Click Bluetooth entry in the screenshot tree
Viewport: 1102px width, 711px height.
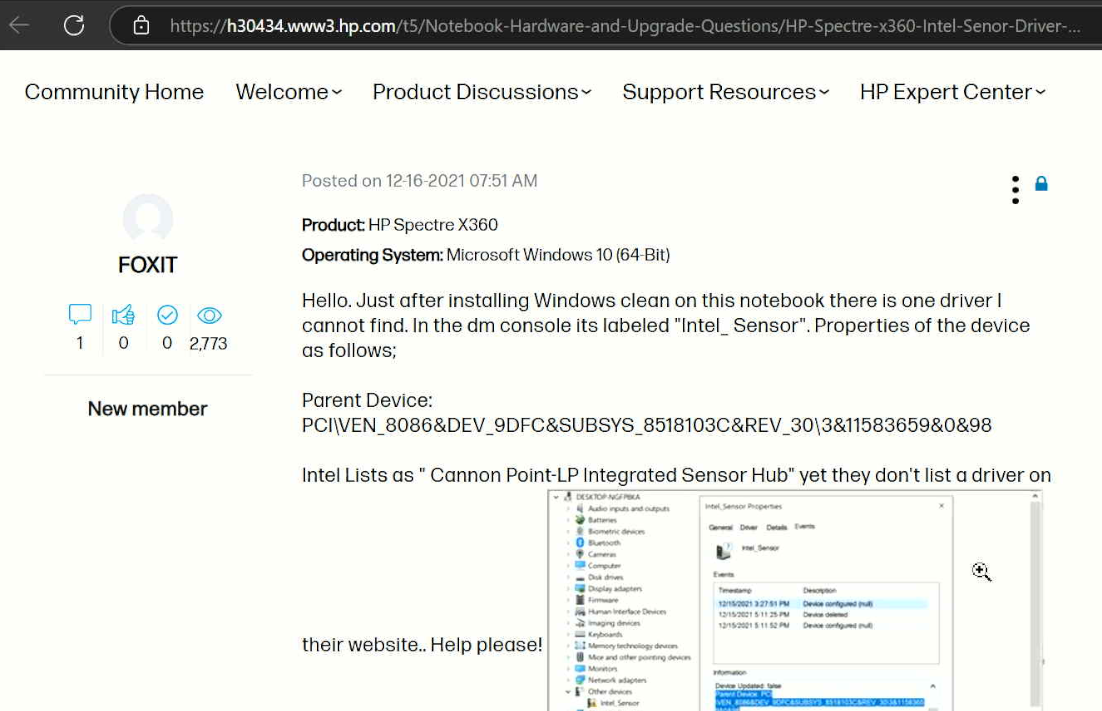[x=604, y=543]
